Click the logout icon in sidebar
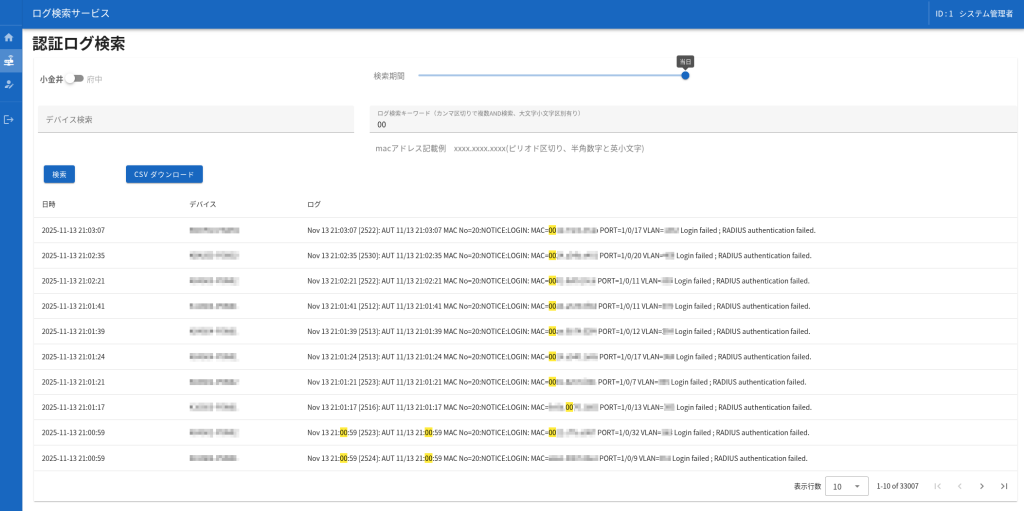 click(x=9, y=120)
